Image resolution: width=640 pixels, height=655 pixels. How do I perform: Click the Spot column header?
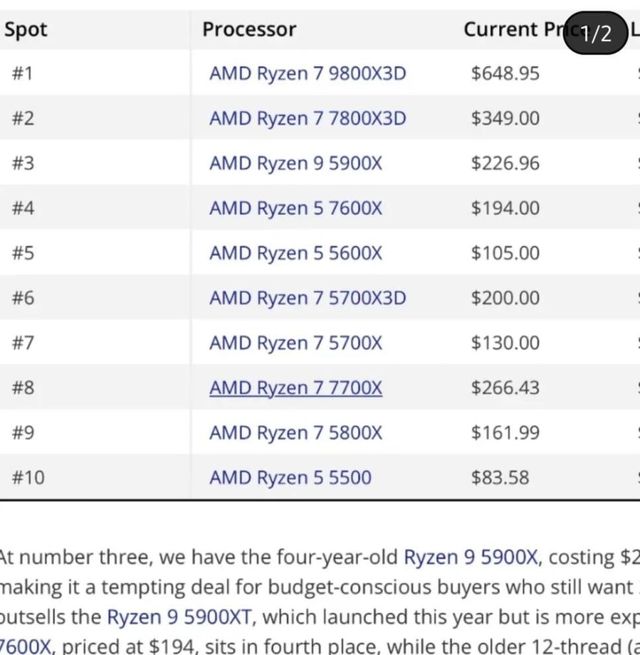[x=26, y=30]
